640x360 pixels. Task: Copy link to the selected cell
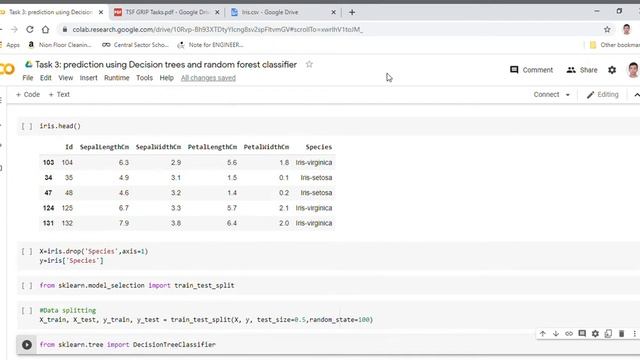tap(569, 333)
